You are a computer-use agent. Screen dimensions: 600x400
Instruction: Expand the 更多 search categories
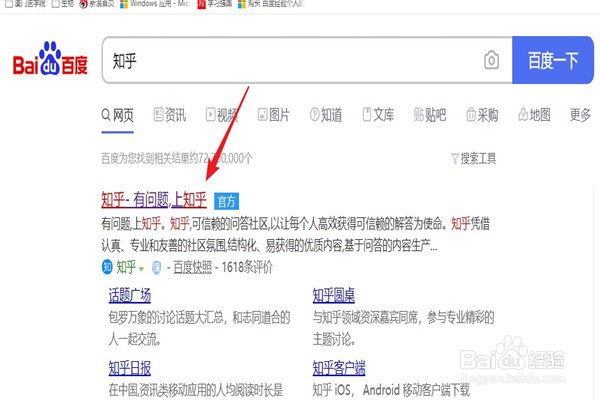[580, 114]
